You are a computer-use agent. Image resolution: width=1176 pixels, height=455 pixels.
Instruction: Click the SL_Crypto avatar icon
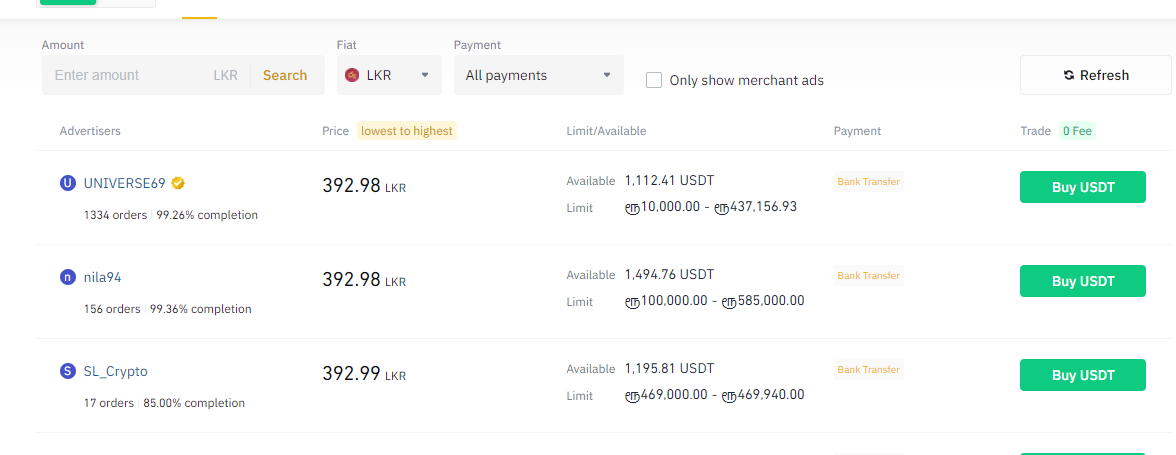click(x=68, y=371)
